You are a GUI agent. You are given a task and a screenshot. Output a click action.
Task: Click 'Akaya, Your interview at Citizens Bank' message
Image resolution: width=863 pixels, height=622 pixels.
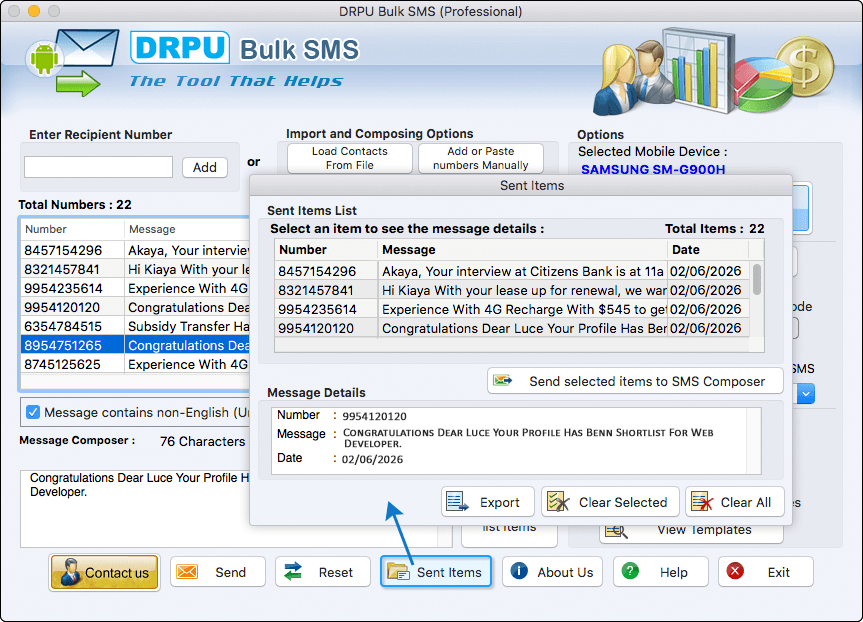click(523, 271)
